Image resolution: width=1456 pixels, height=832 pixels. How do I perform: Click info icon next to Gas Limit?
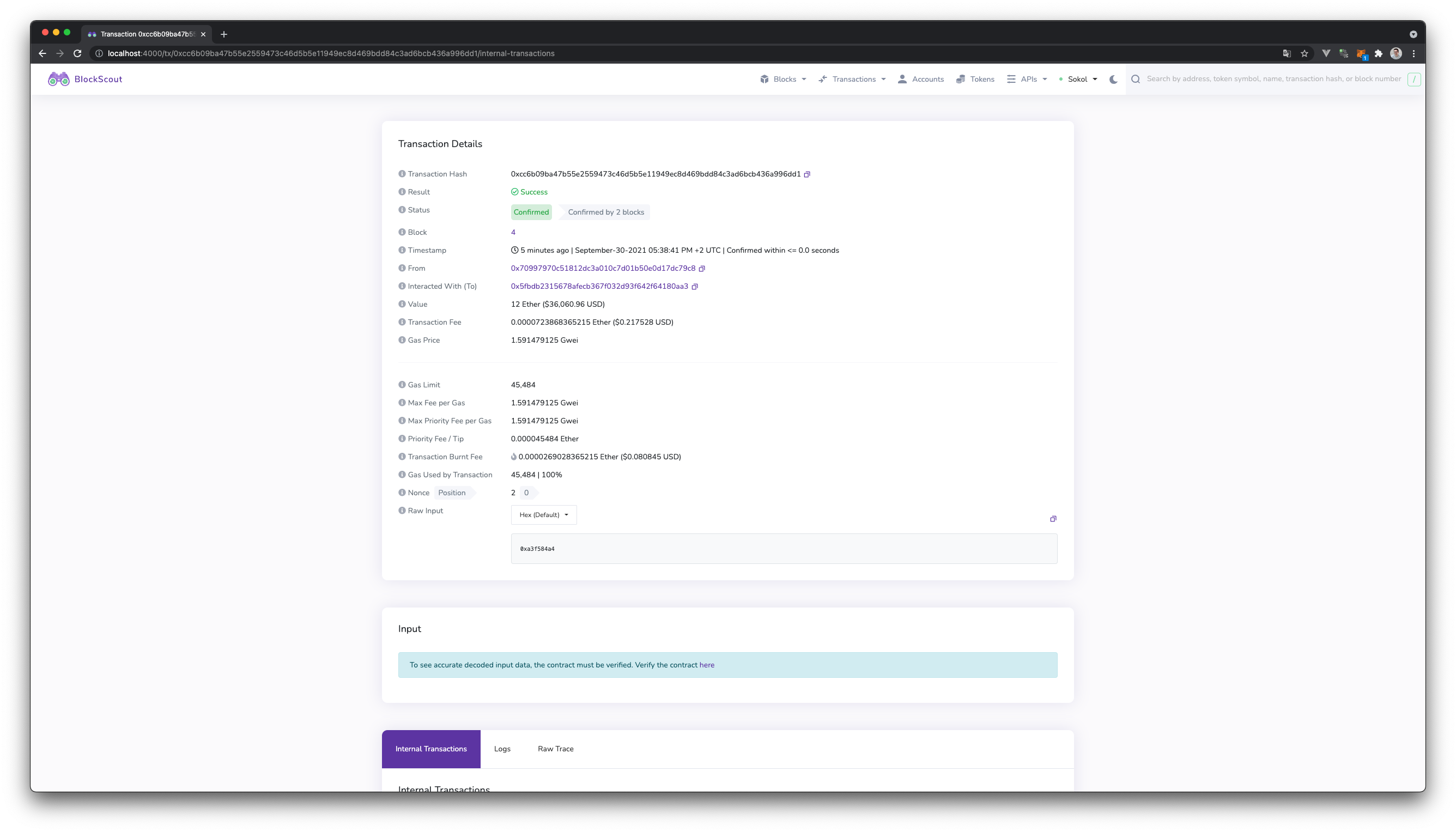point(402,385)
